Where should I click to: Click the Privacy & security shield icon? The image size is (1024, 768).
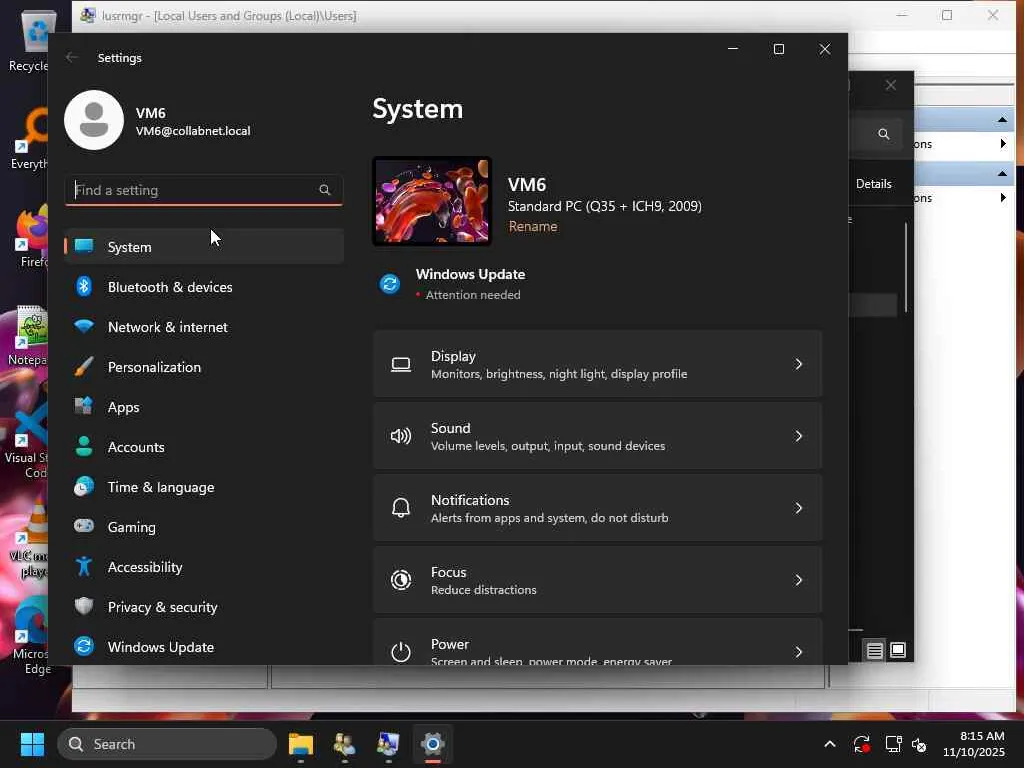[84, 606]
